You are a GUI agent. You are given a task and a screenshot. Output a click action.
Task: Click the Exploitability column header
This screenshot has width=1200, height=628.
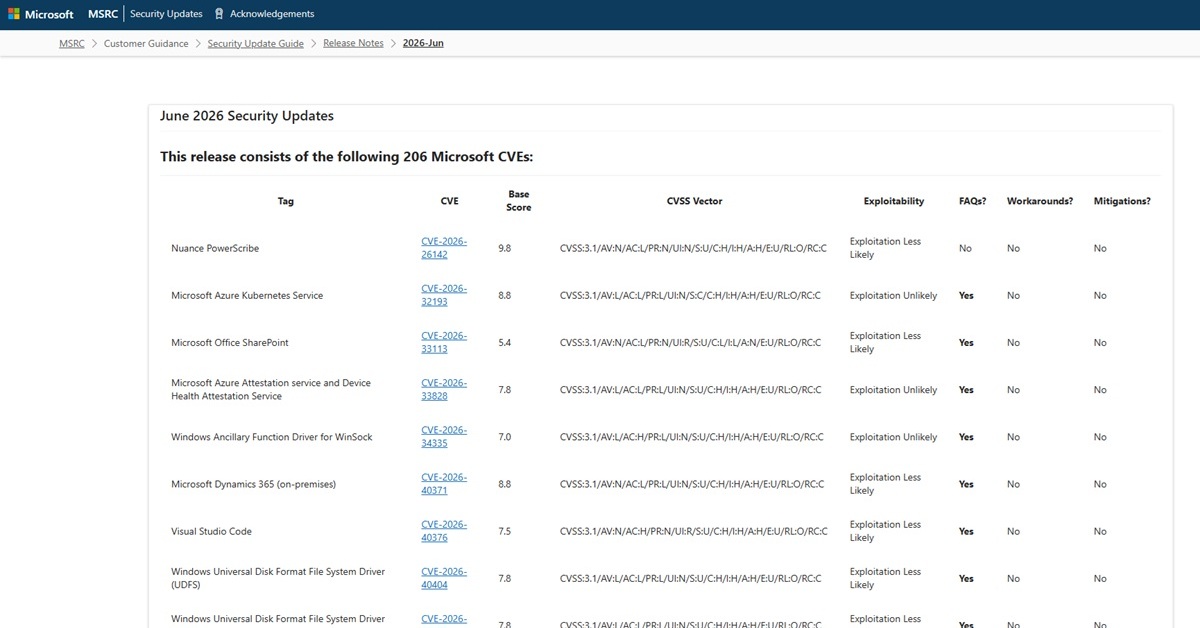[x=894, y=201]
